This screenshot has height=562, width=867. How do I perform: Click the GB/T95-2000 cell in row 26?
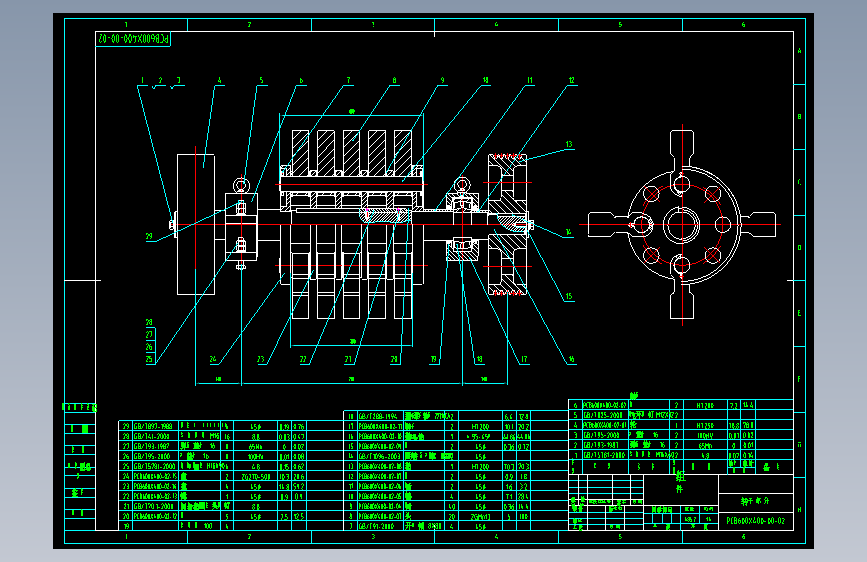[155, 456]
